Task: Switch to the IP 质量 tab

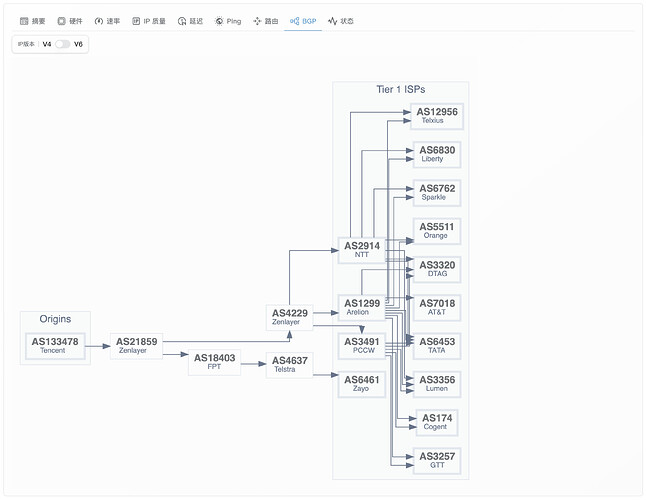Action: click(149, 21)
